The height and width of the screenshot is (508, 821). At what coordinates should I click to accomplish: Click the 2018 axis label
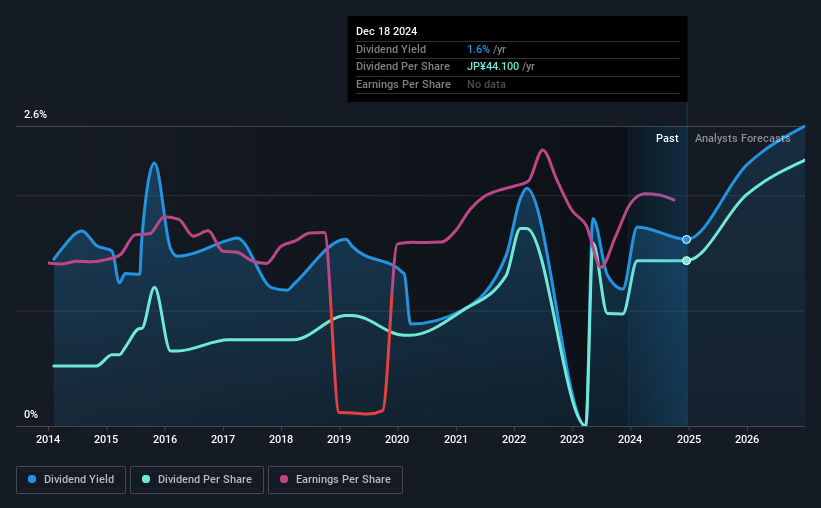[281, 439]
